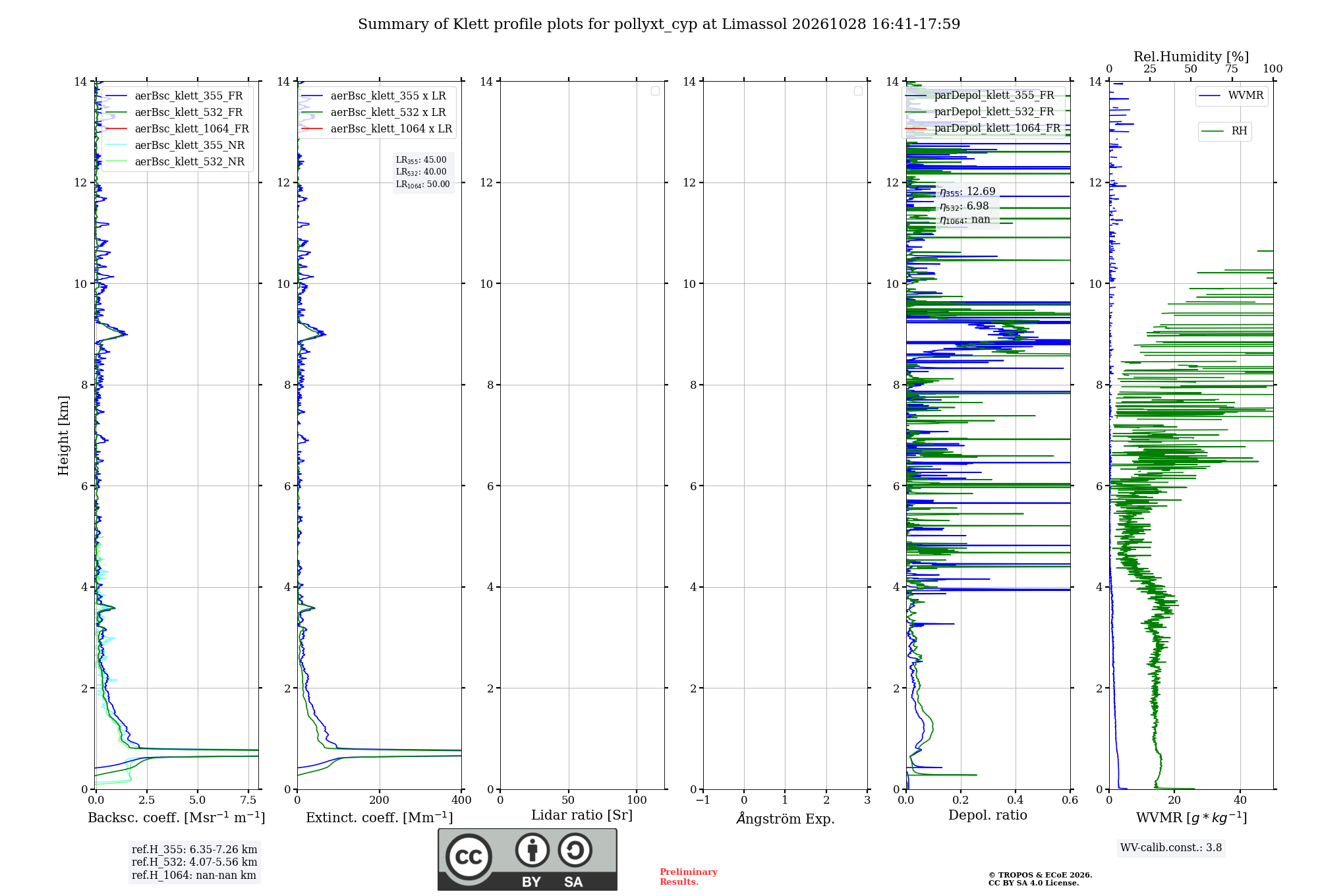Click the plot title Summary of Klett profile plots
Image resolution: width=1318 pixels, height=896 pixels.
click(659, 24)
